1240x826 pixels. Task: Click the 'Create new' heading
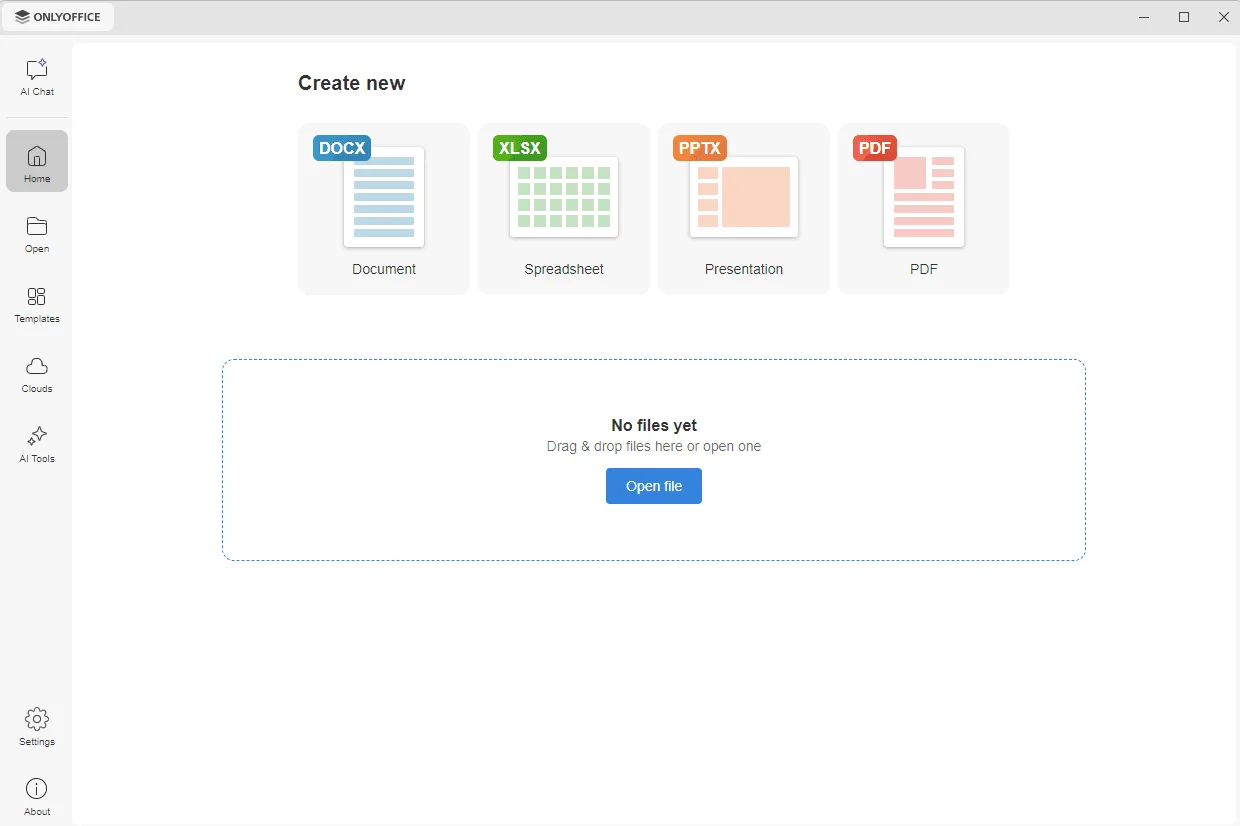(x=352, y=83)
